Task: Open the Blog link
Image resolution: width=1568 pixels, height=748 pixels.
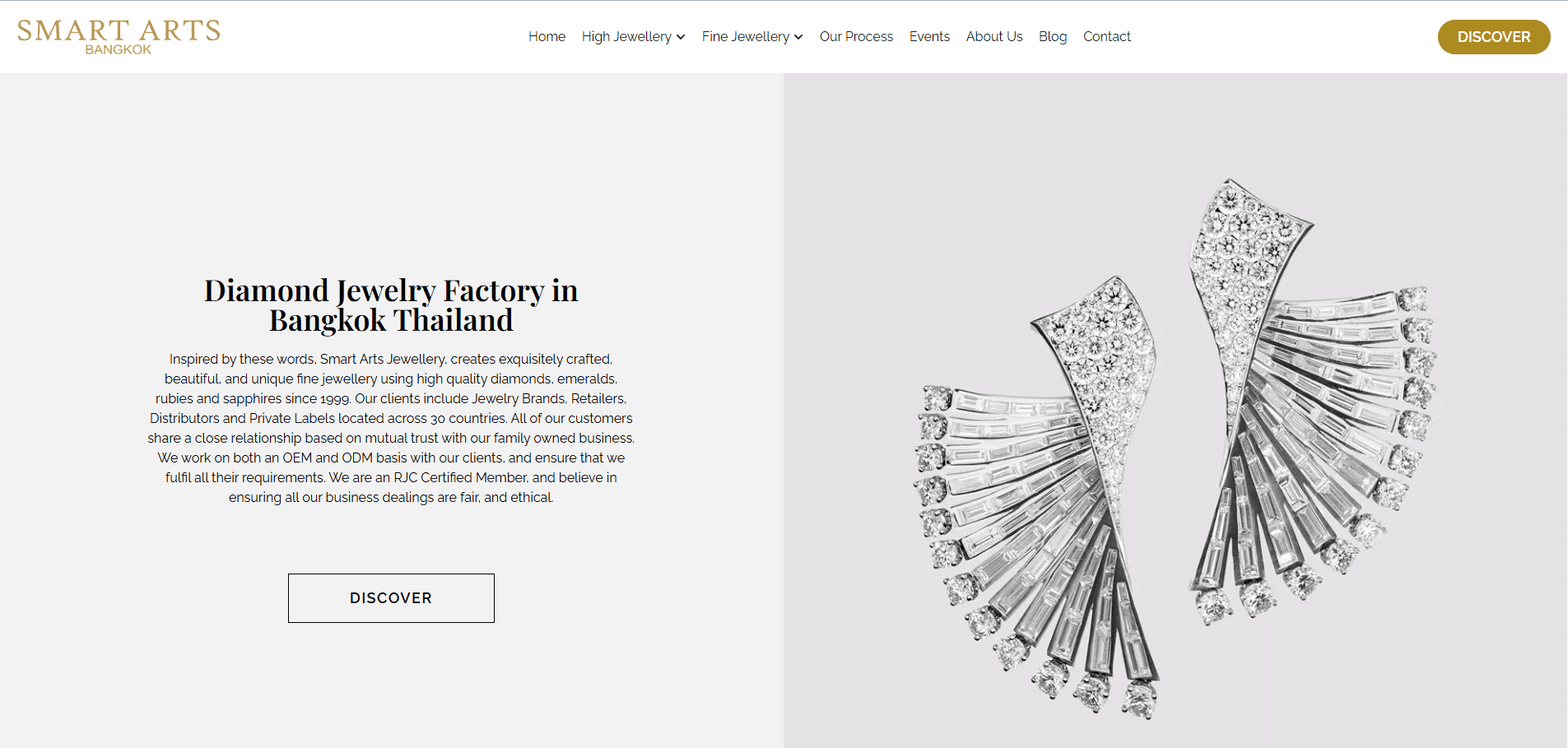Action: click(1053, 36)
